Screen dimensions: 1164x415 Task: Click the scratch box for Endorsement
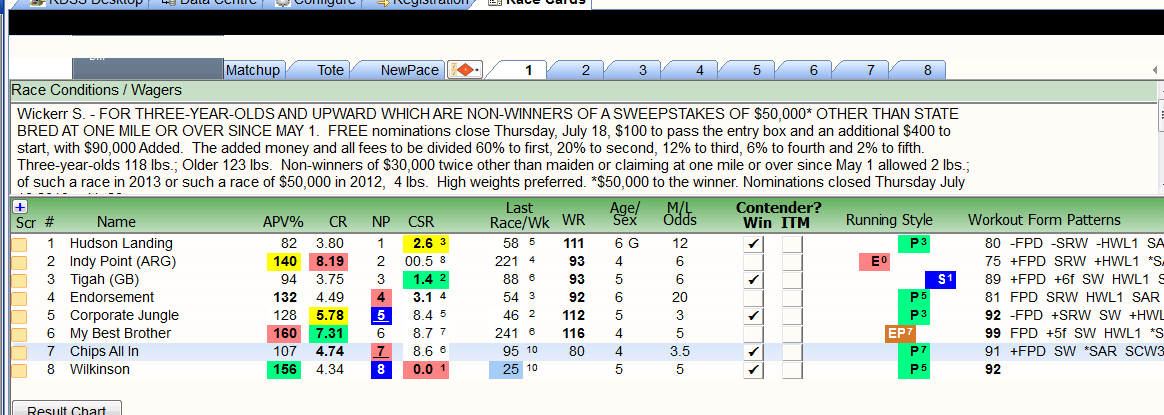[x=19, y=297]
